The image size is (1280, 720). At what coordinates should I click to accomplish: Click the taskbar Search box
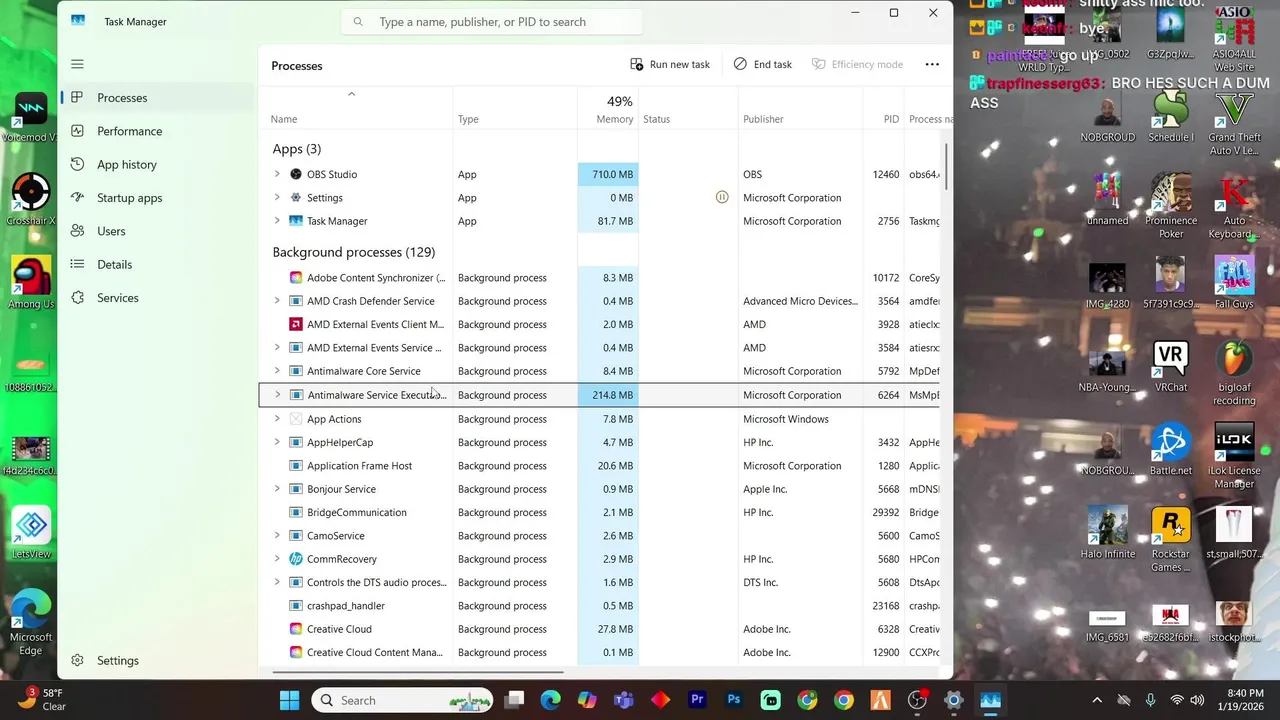(x=402, y=700)
